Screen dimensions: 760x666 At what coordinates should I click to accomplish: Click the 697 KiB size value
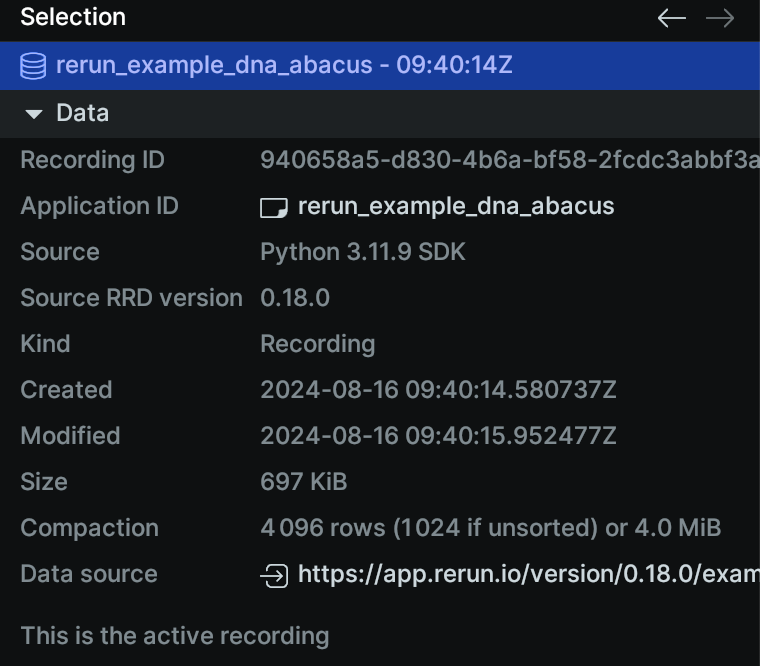[303, 482]
